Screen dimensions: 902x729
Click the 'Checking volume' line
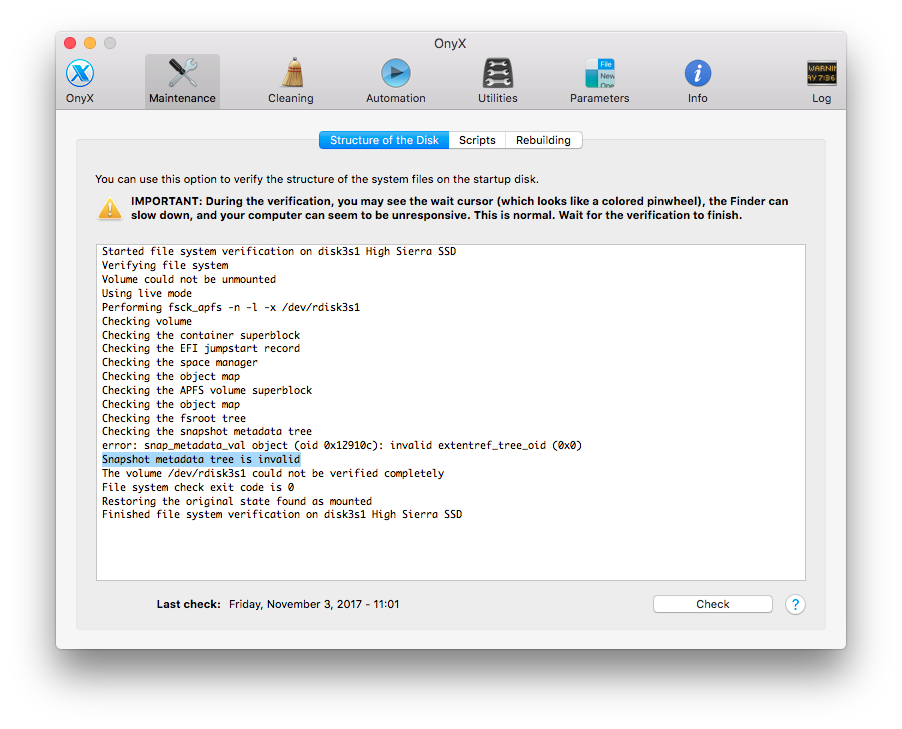(147, 321)
